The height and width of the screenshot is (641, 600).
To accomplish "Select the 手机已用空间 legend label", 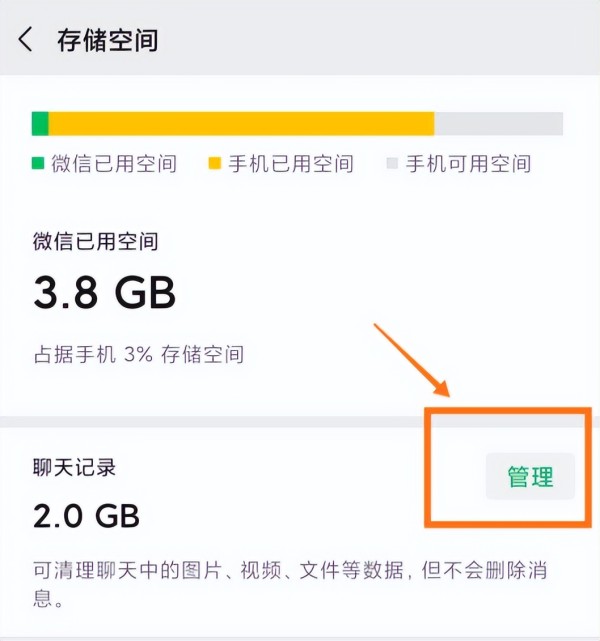I will (291, 164).
